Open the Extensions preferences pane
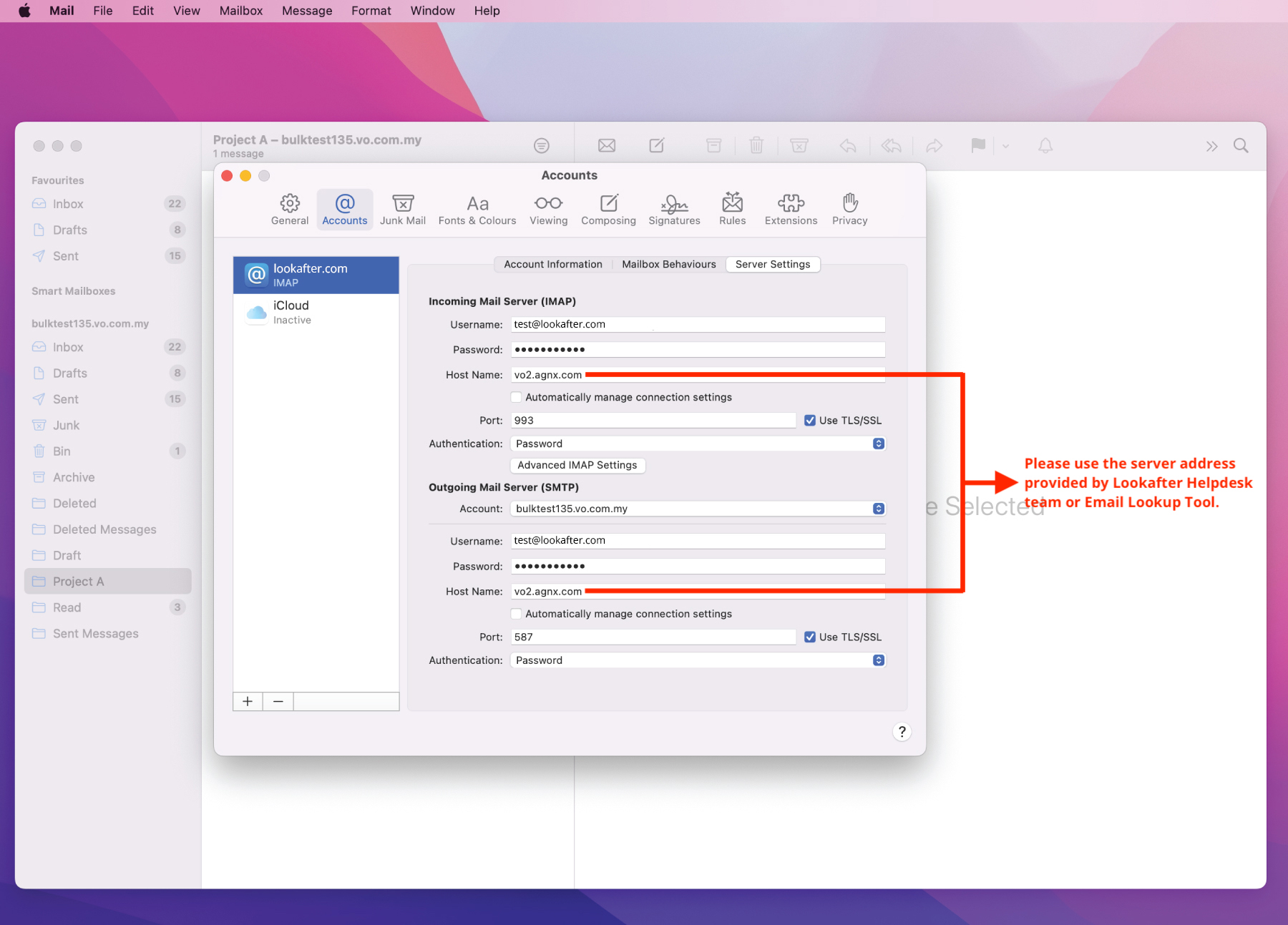1288x925 pixels. (x=791, y=210)
